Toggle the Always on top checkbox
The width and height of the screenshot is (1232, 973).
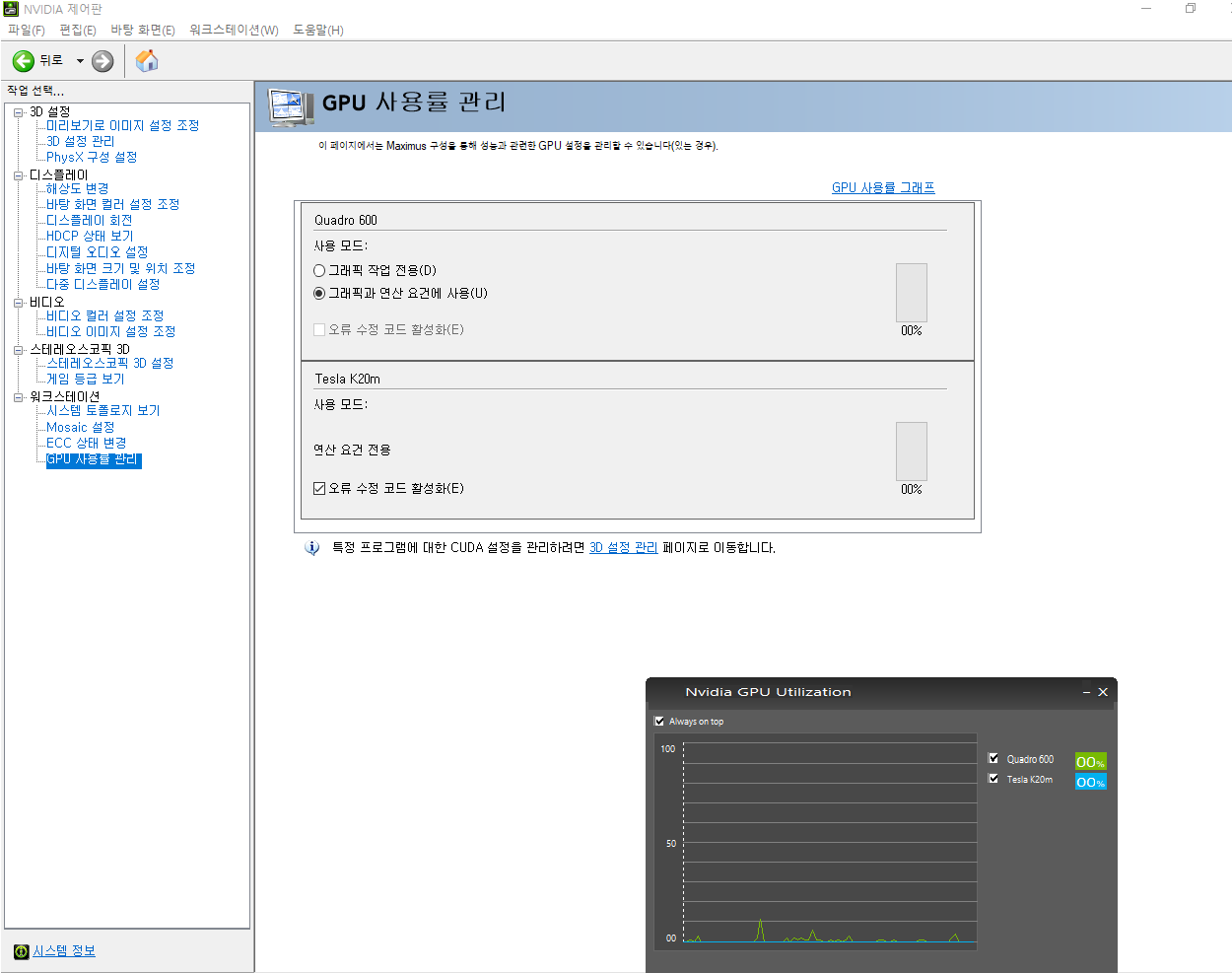click(659, 722)
